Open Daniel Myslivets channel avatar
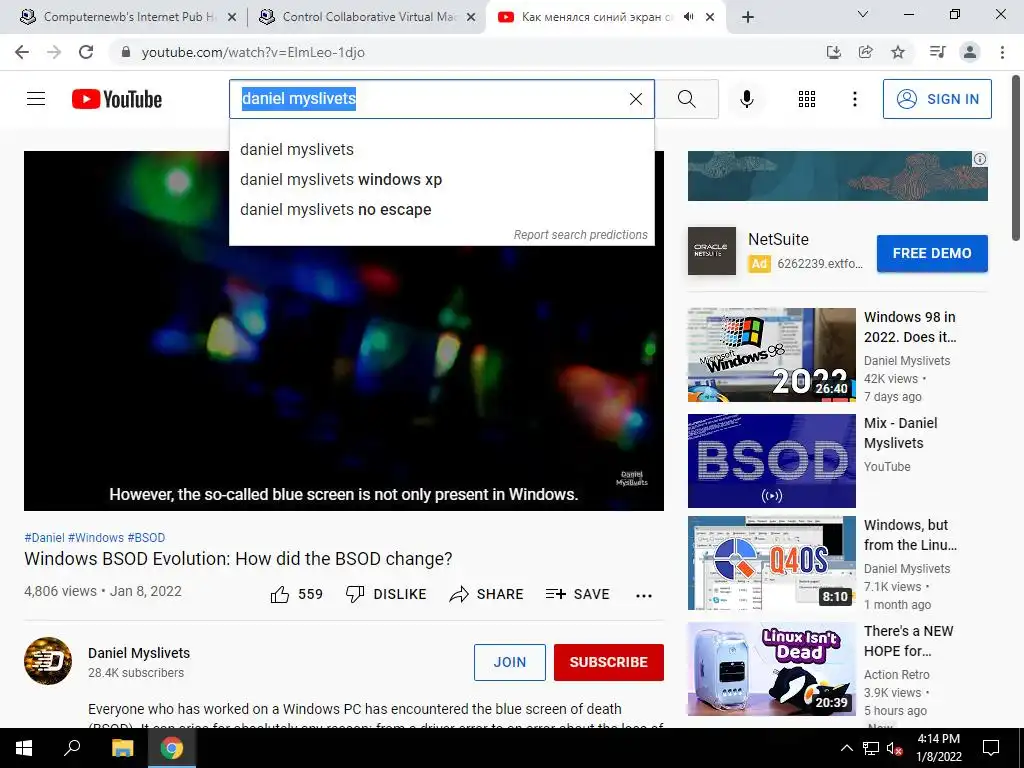The width and height of the screenshot is (1024, 768). pyautogui.click(x=48, y=661)
